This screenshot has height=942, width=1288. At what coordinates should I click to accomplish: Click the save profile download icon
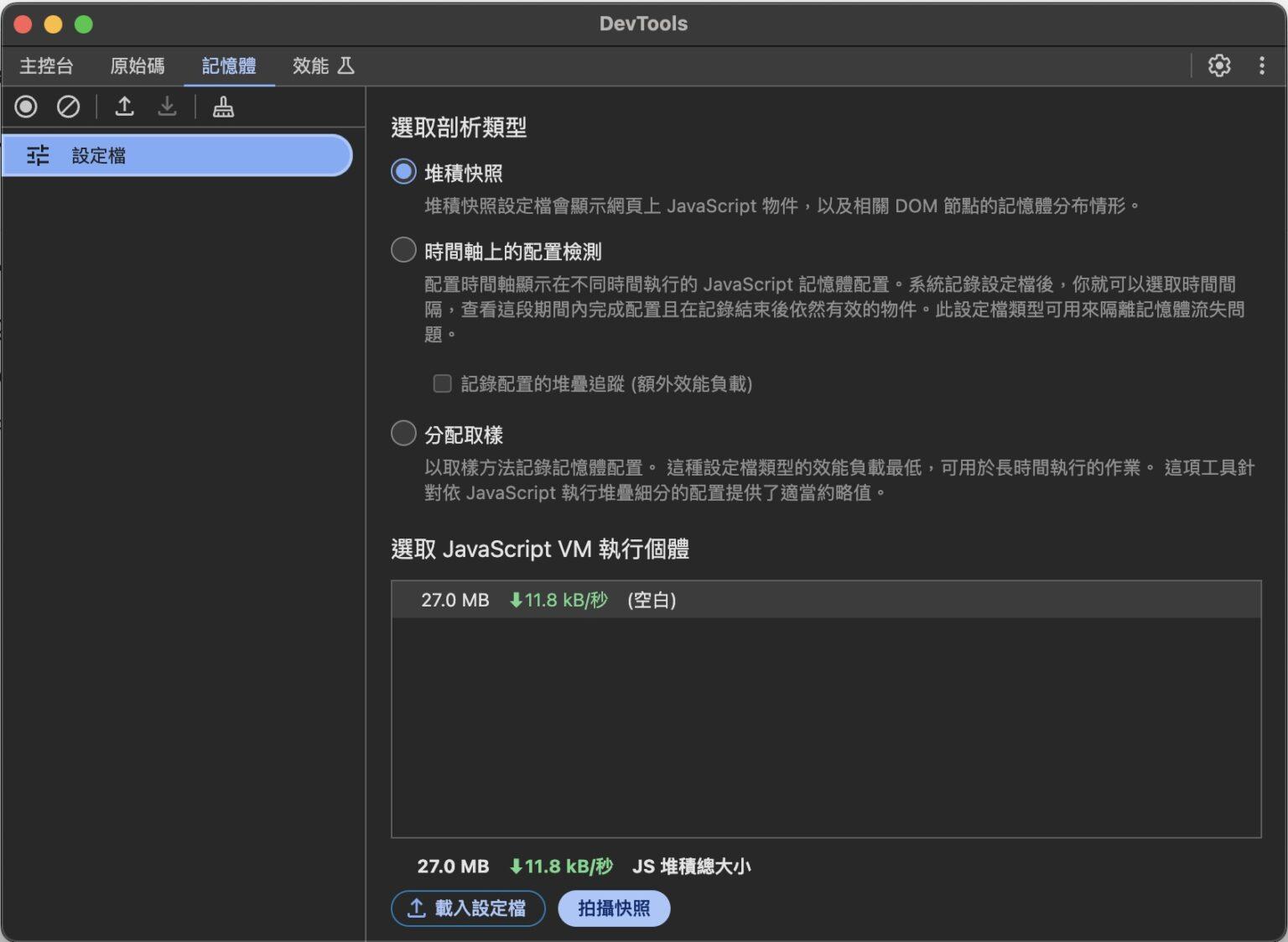tap(168, 107)
